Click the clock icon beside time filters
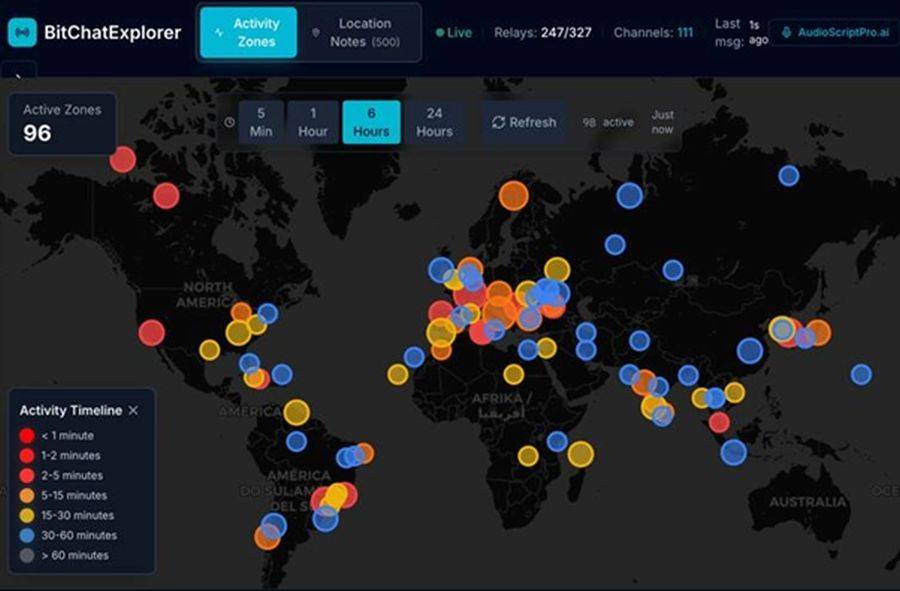The height and width of the screenshot is (591, 900). 229,123
